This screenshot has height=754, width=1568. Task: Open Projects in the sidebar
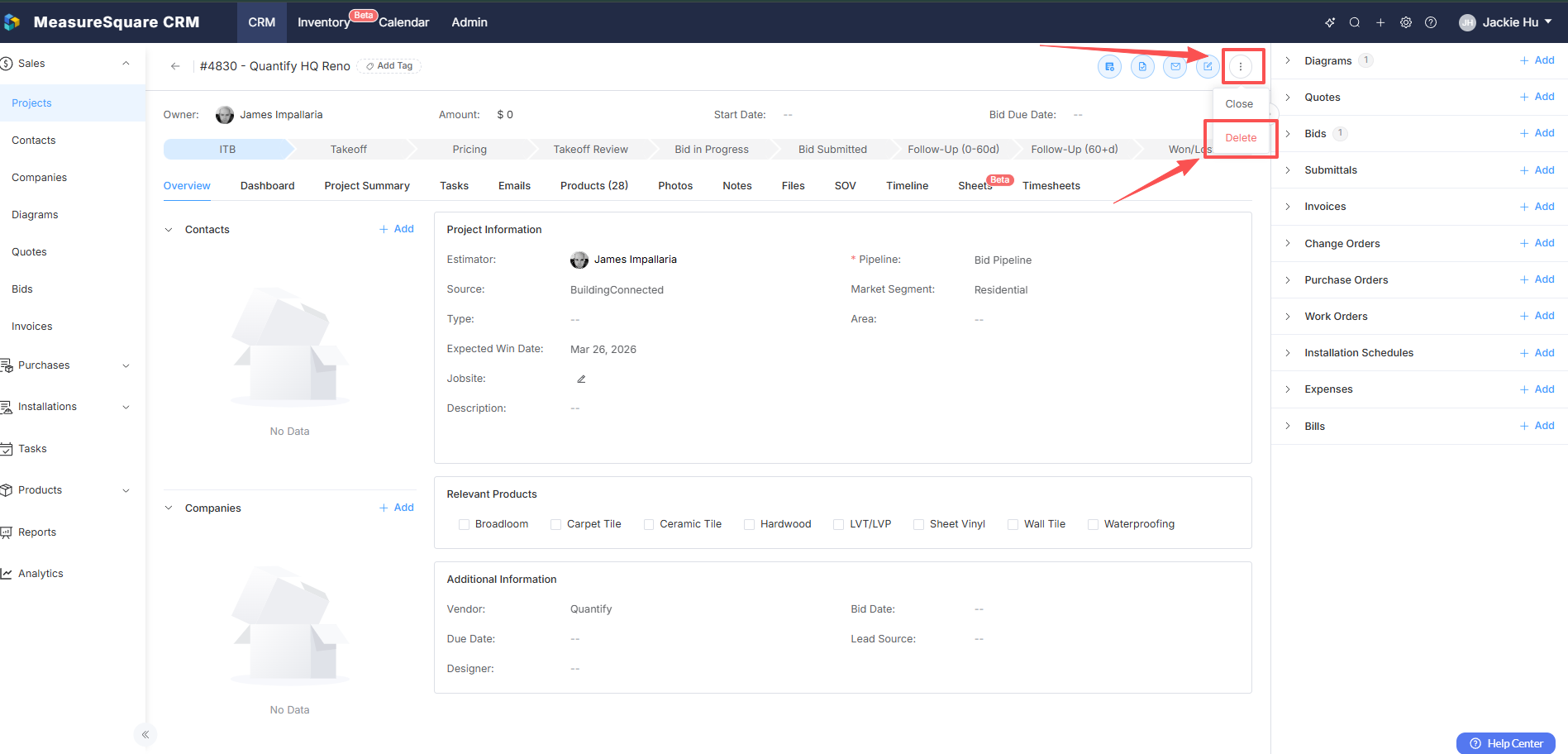(73, 103)
